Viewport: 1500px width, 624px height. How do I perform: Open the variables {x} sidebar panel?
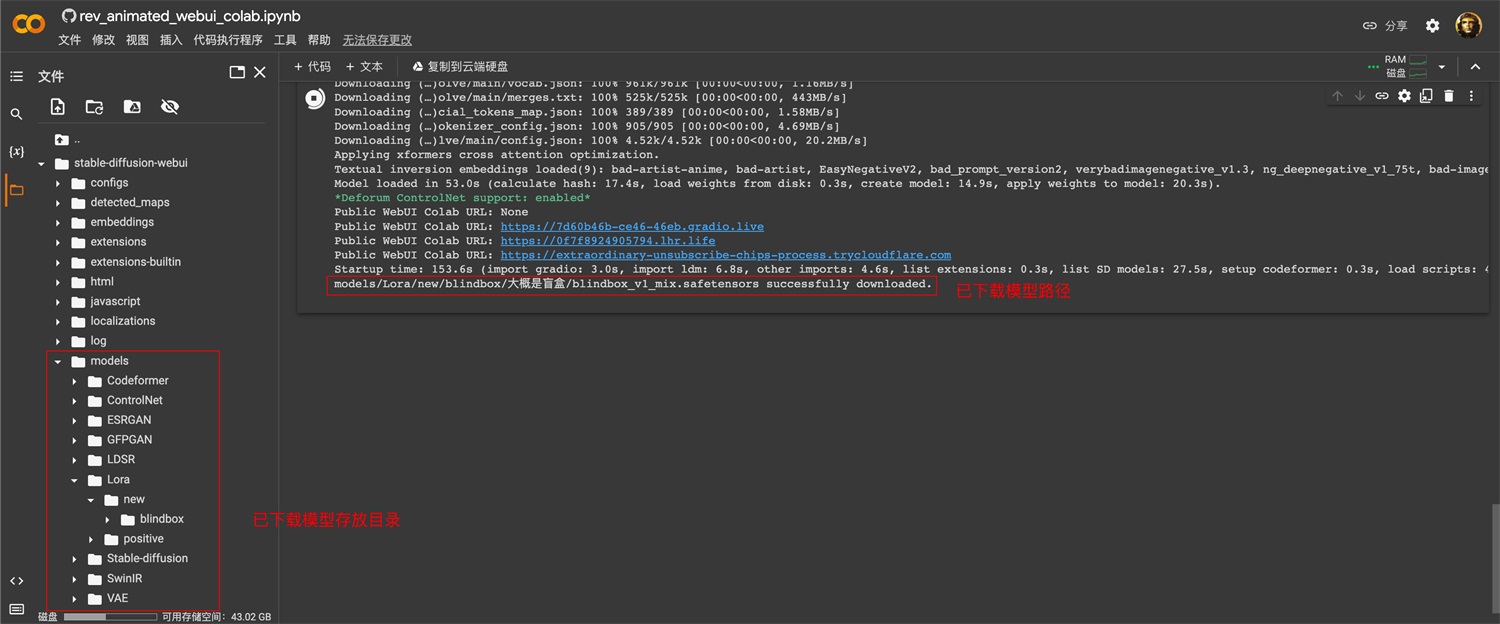(16, 152)
